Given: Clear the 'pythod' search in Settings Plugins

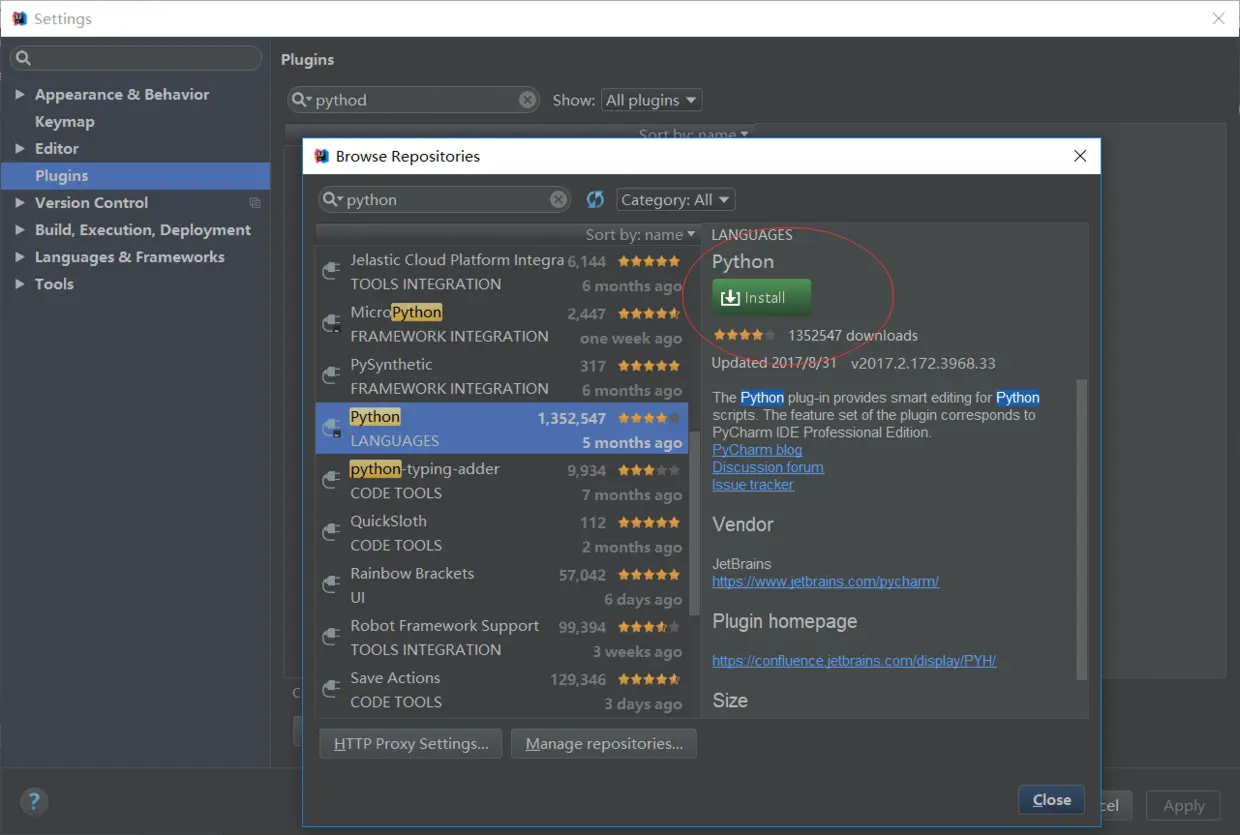Looking at the screenshot, I should tap(527, 100).
